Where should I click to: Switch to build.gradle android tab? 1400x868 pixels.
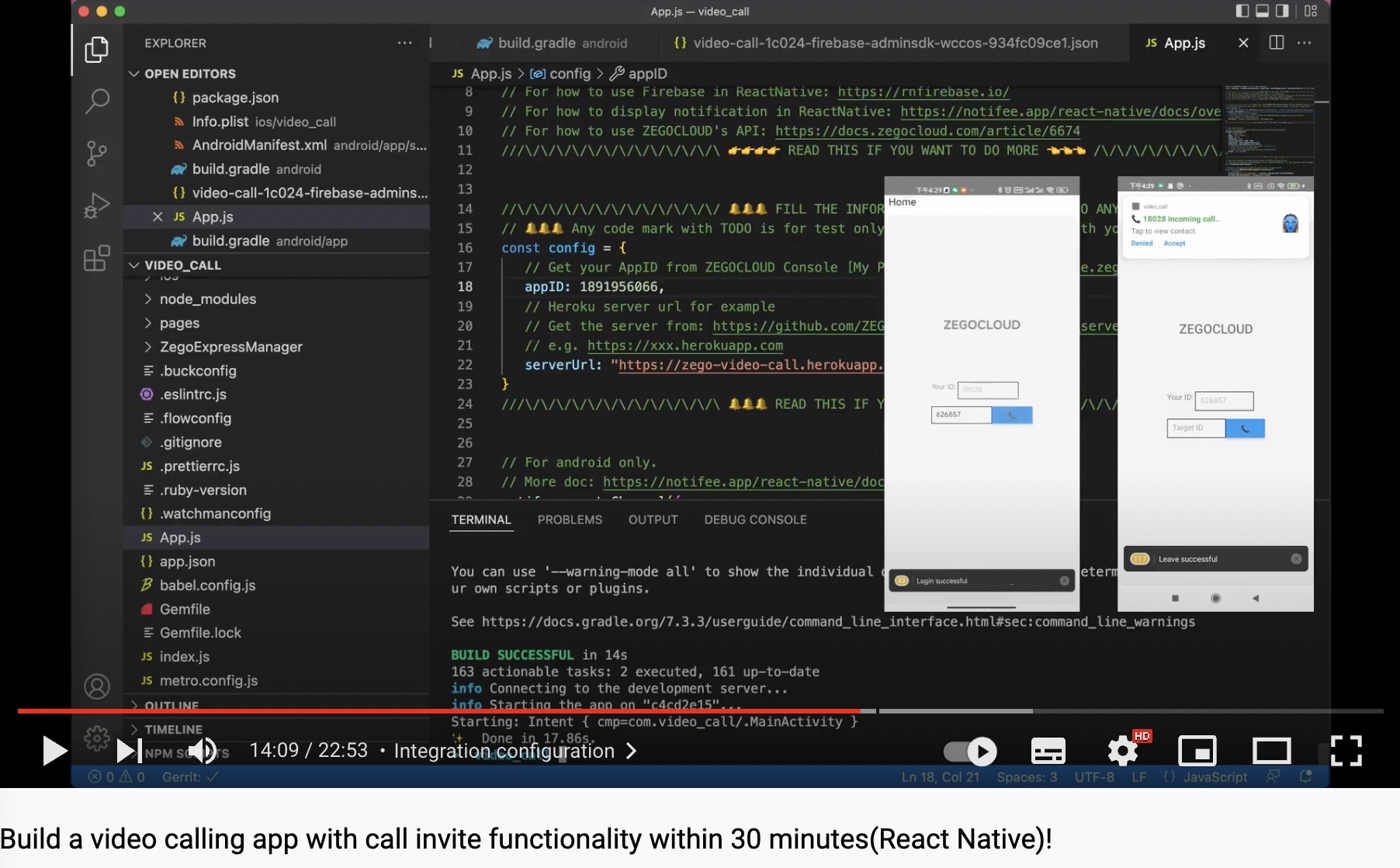click(553, 43)
